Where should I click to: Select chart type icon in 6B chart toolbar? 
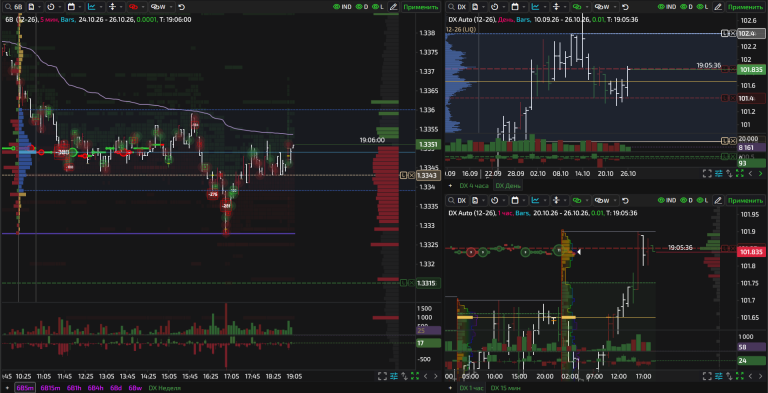[92, 7]
